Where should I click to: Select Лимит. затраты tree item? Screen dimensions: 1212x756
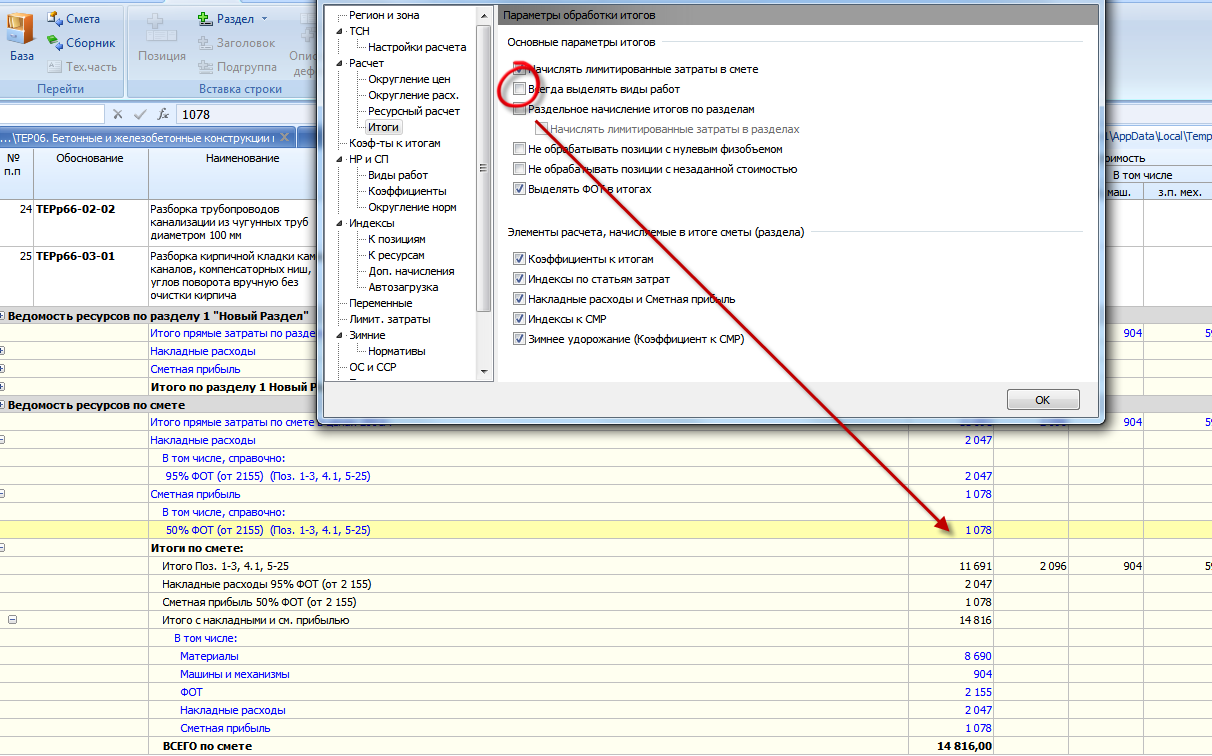(390, 319)
